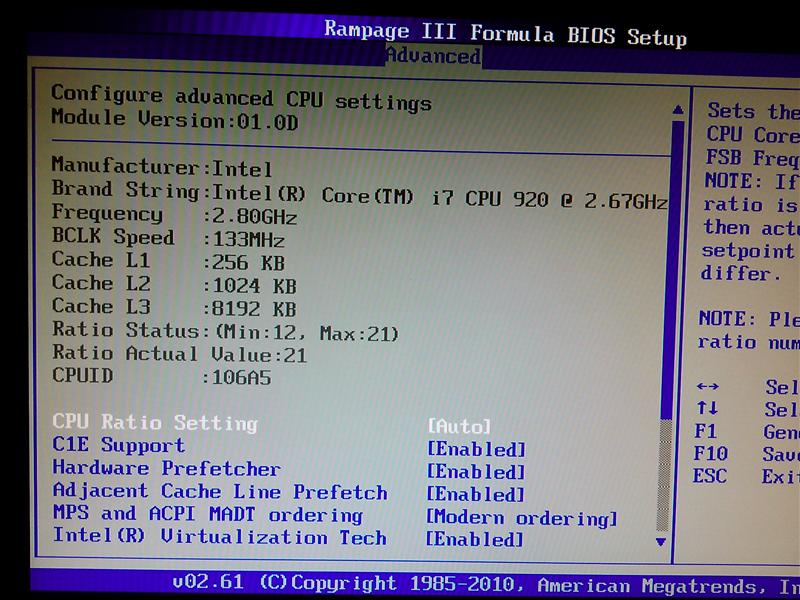Select the Adjacent Cache Line Prefetch label
The image size is (800, 600).
pos(219,492)
